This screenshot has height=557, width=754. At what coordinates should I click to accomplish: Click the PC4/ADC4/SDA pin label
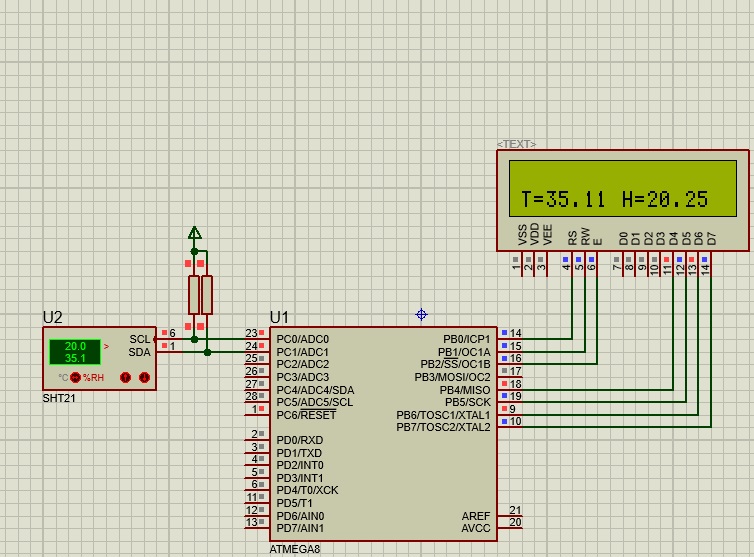point(315,390)
